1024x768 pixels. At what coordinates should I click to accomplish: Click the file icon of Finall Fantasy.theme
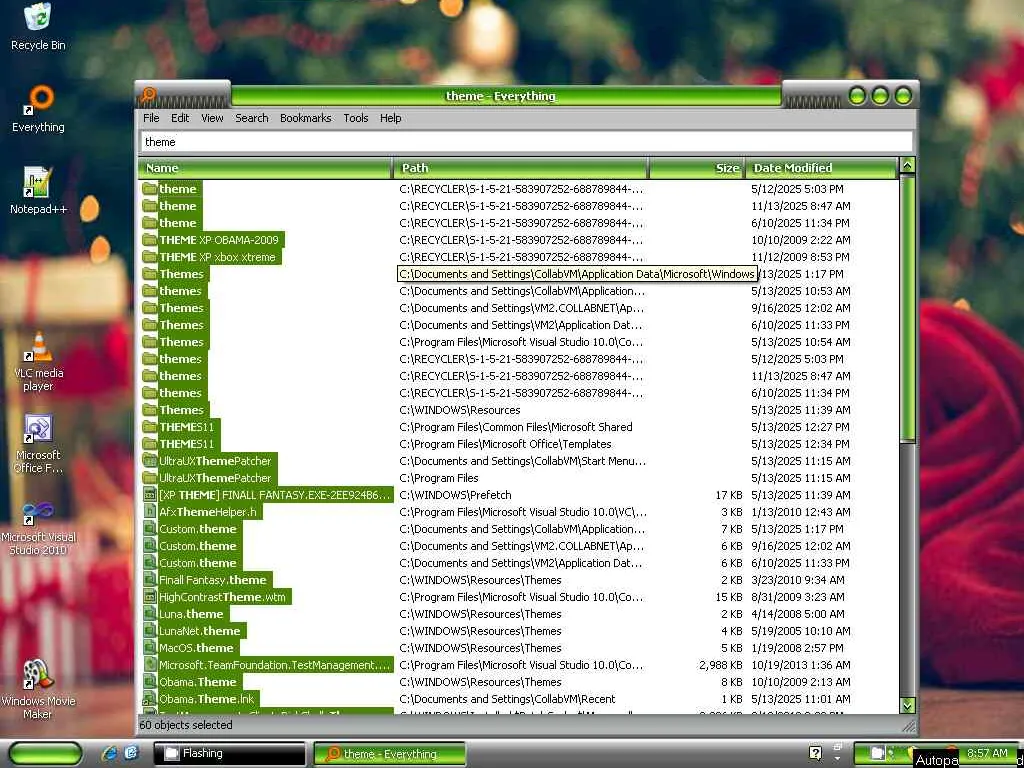click(x=150, y=579)
